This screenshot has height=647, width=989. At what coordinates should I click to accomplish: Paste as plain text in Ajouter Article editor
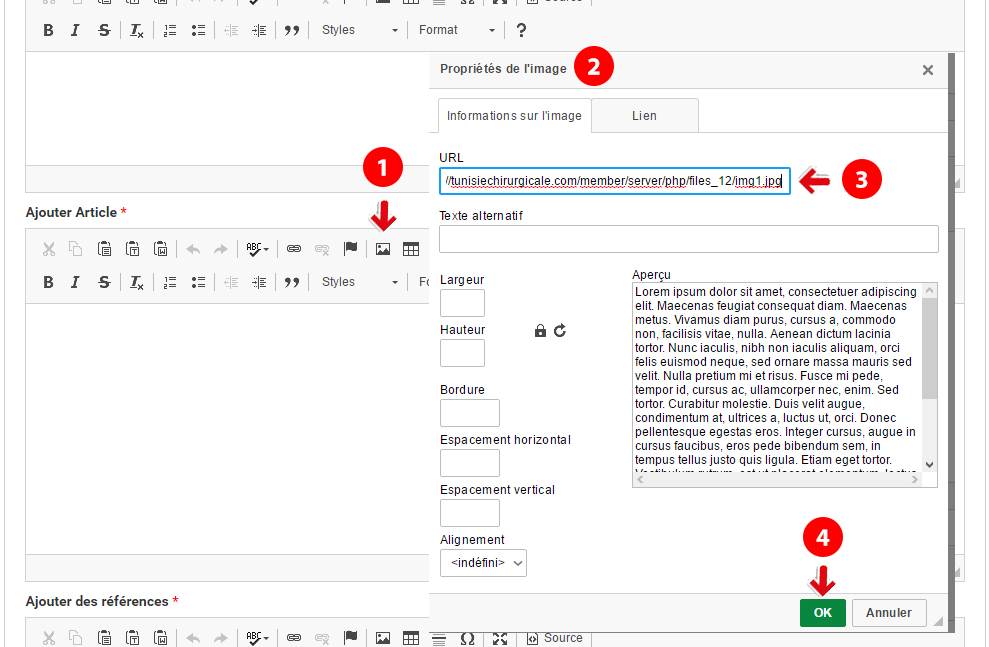pos(132,249)
